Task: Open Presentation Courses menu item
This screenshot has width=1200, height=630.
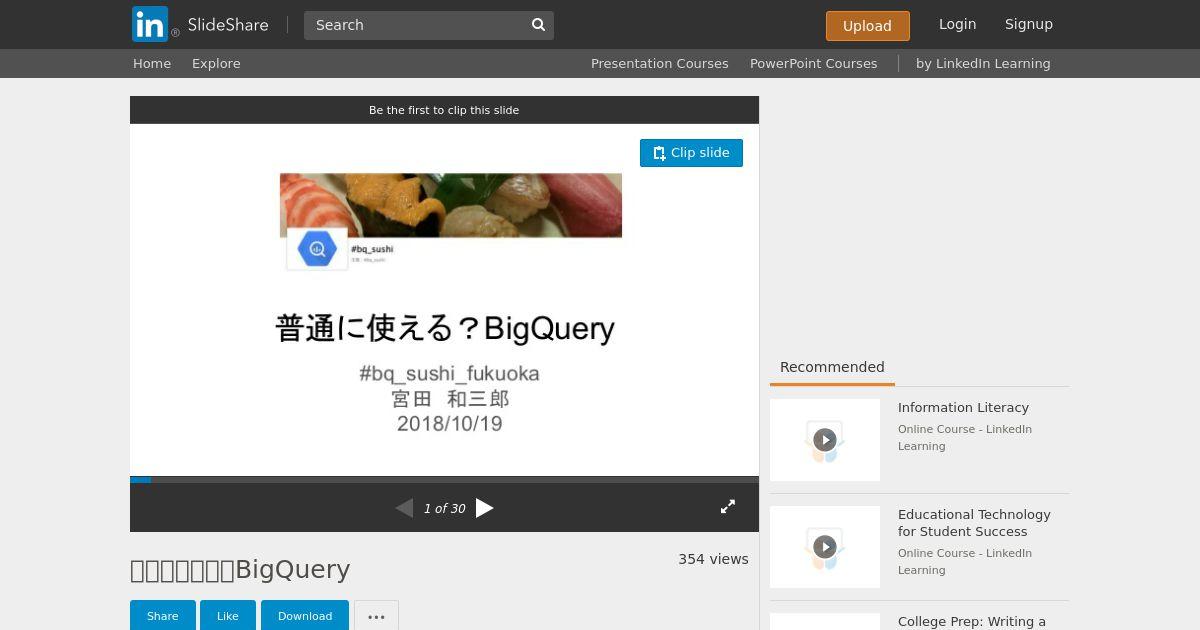Action: click(659, 63)
